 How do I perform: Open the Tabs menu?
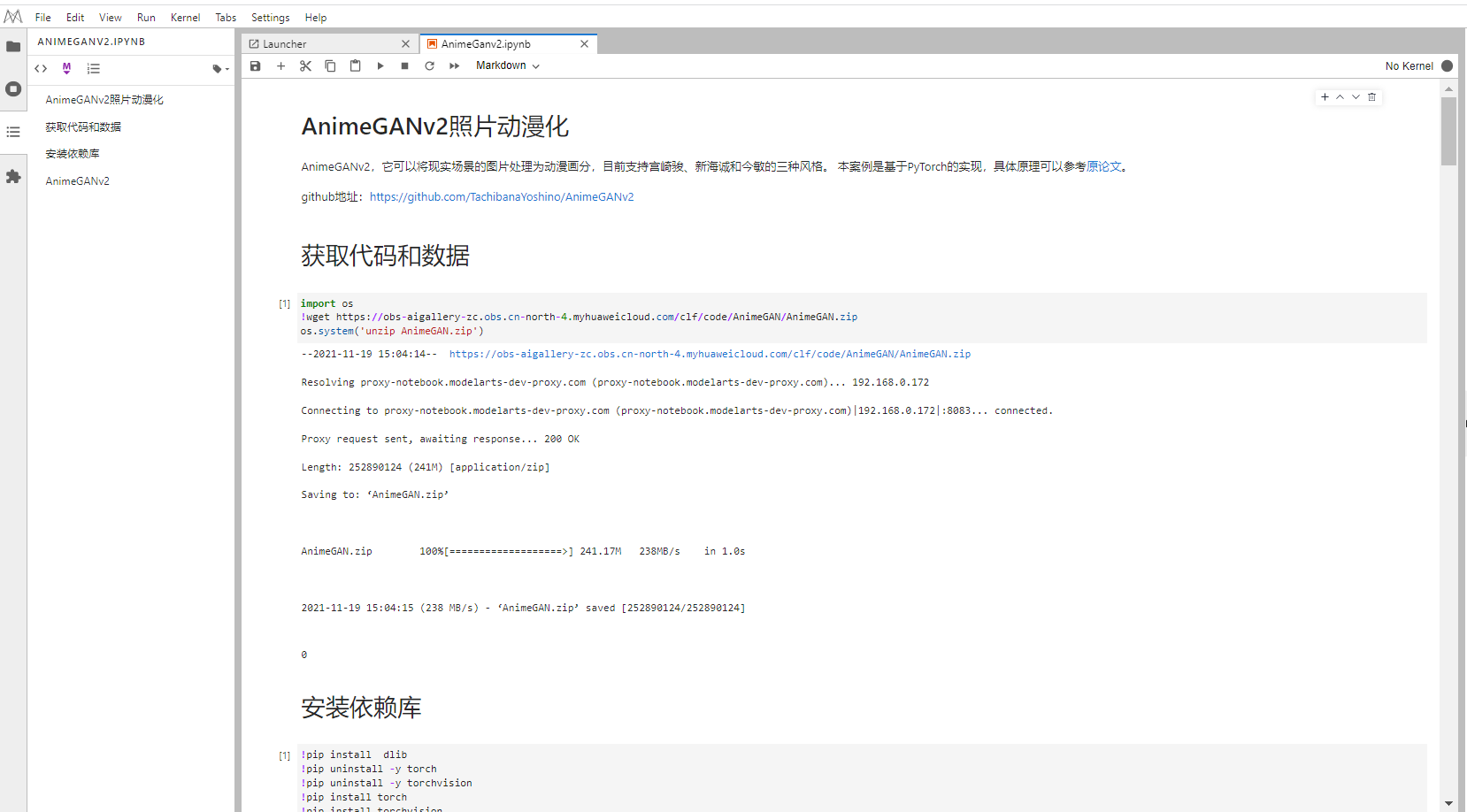226,18
